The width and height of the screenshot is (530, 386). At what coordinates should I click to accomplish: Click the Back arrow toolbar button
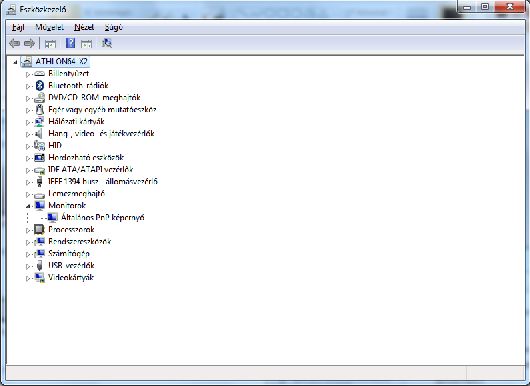pyautogui.click(x=15, y=43)
